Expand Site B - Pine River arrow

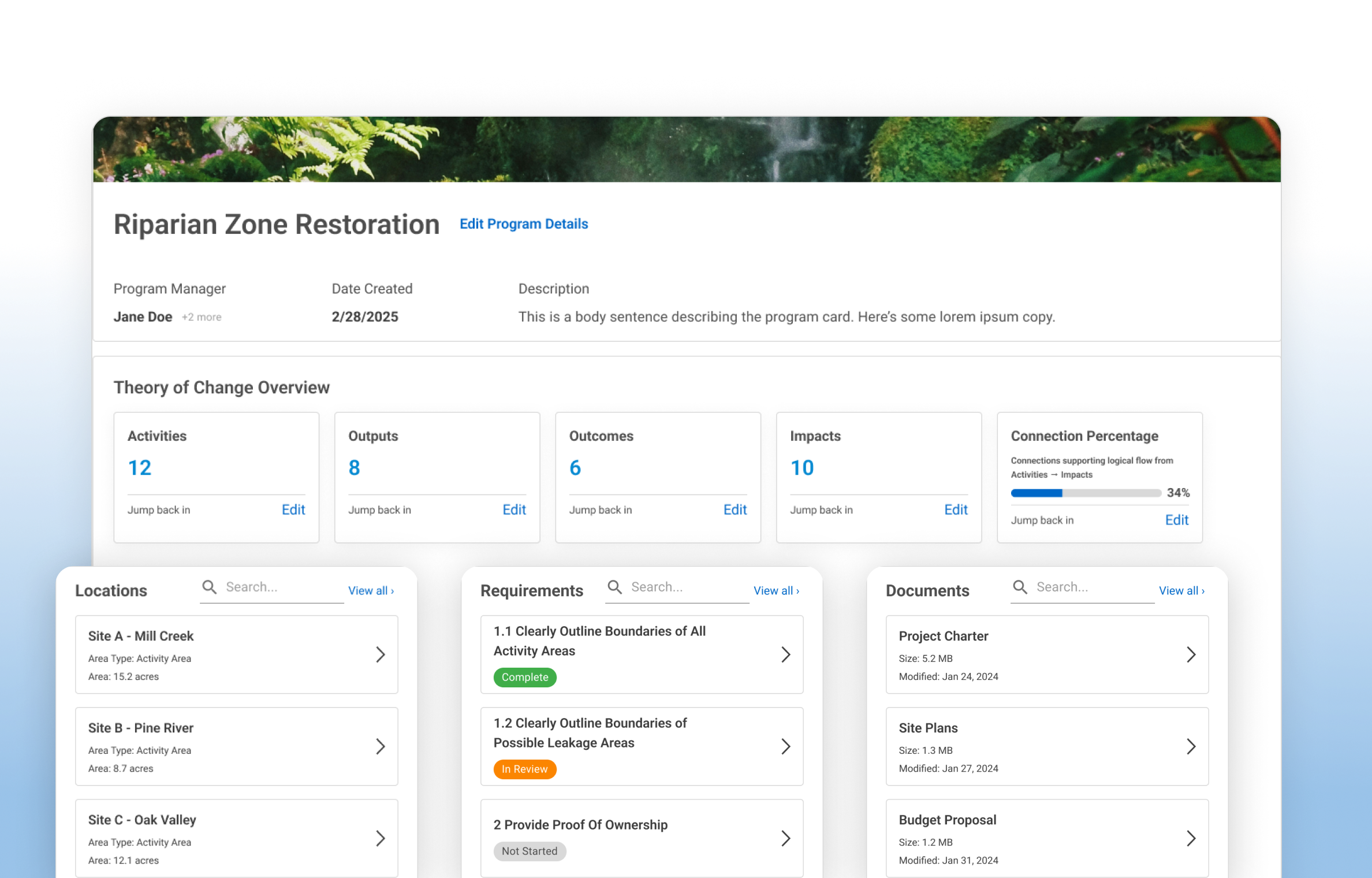(380, 746)
